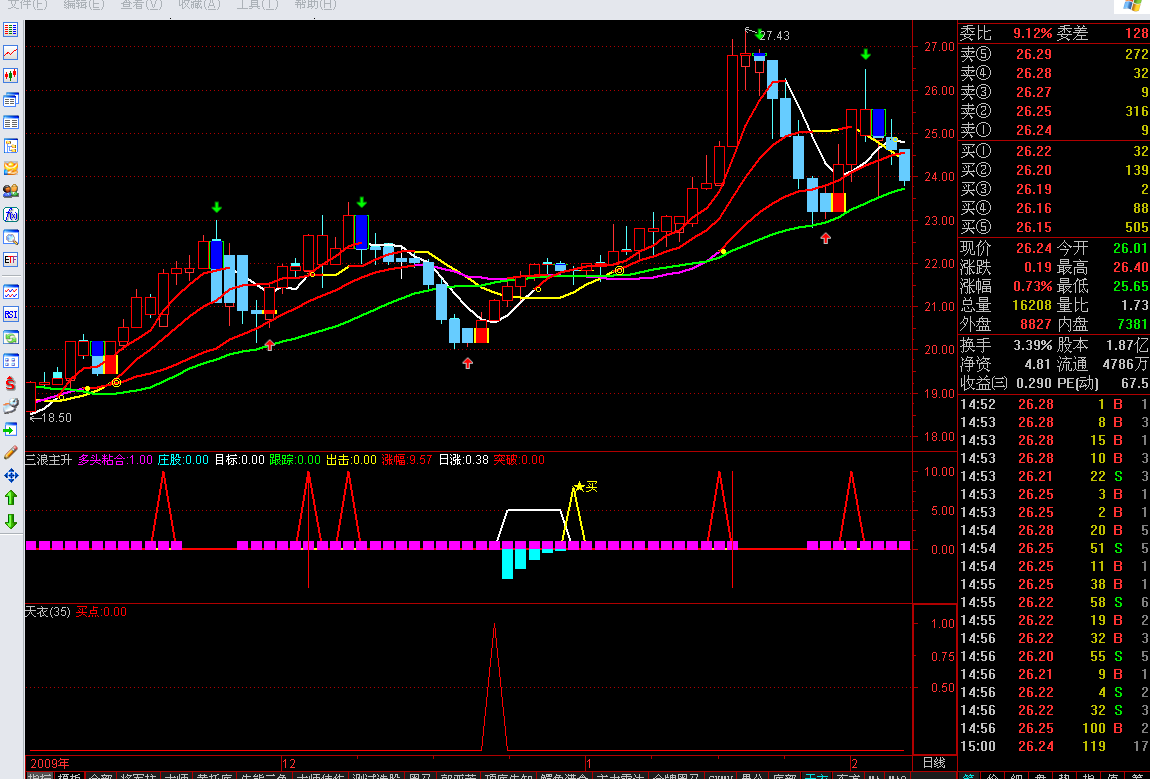Select the pencil drawing tool

tap(10, 452)
